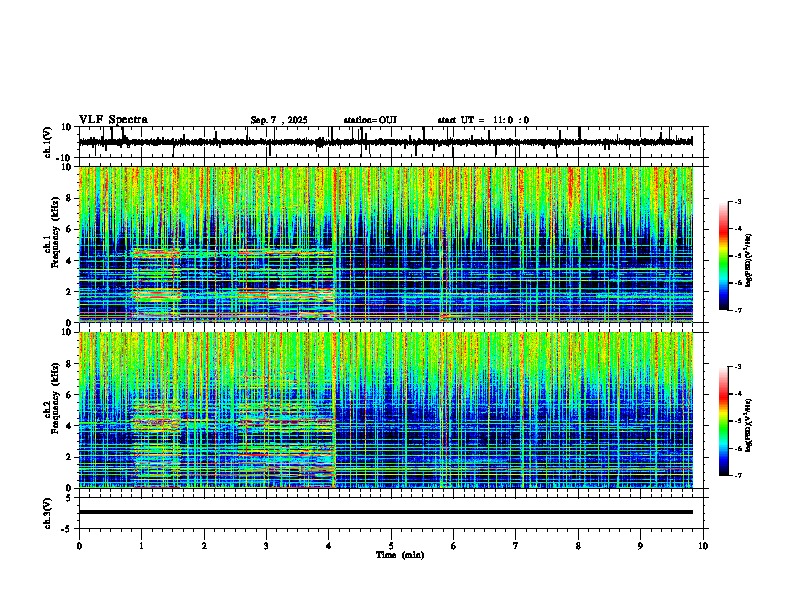Click the ch.2 spectrogram color scale bar
Viewport: 792px width, 612px height.
click(724, 421)
